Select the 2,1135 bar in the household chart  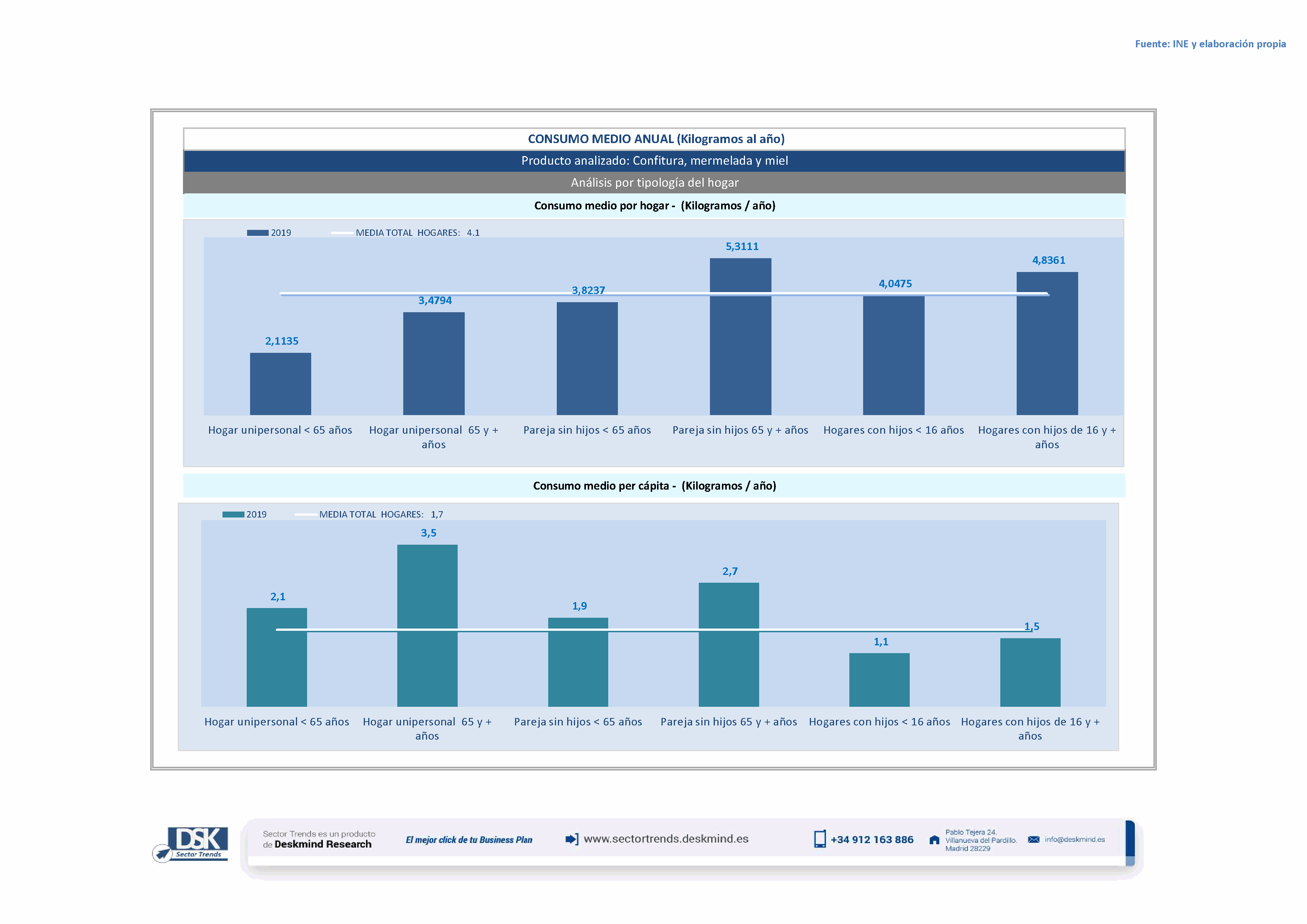[x=280, y=383]
